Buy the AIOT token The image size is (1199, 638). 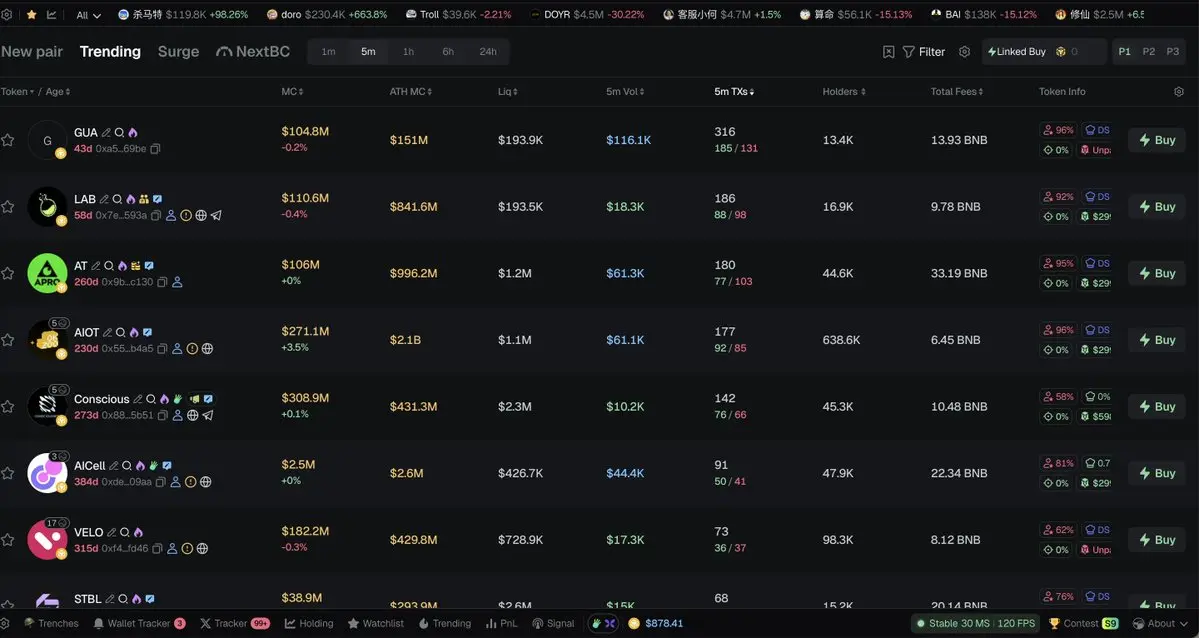pos(1156,340)
